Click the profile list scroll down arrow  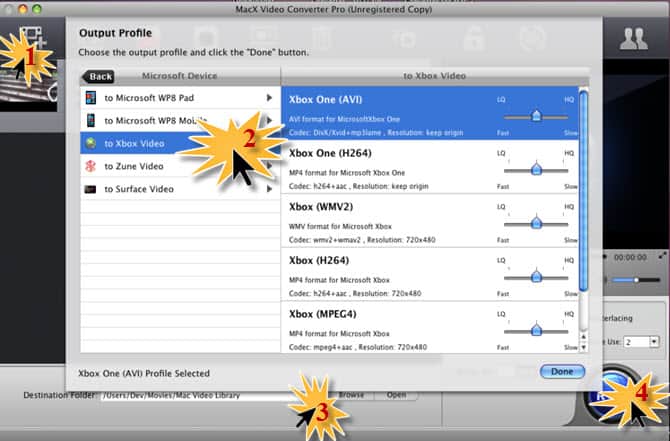pos(584,347)
